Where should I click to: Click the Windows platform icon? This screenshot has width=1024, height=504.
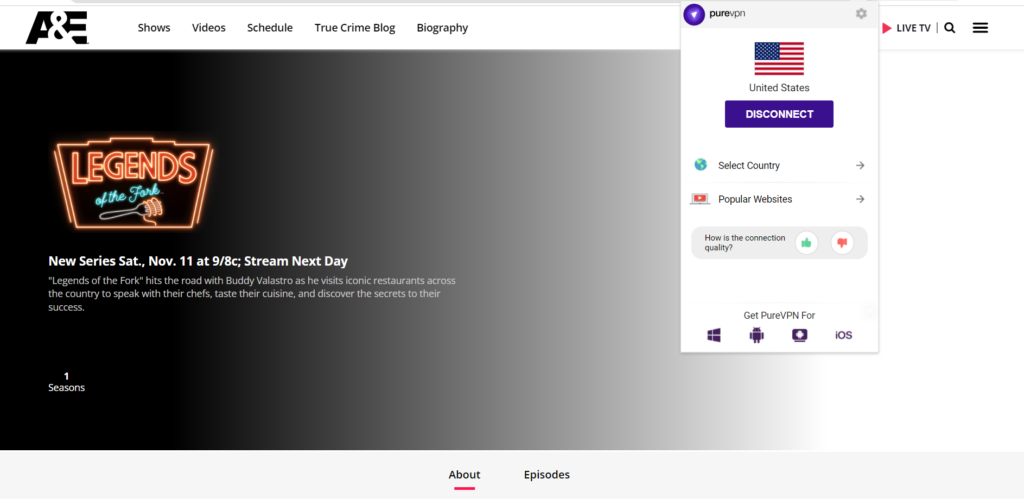tap(714, 335)
